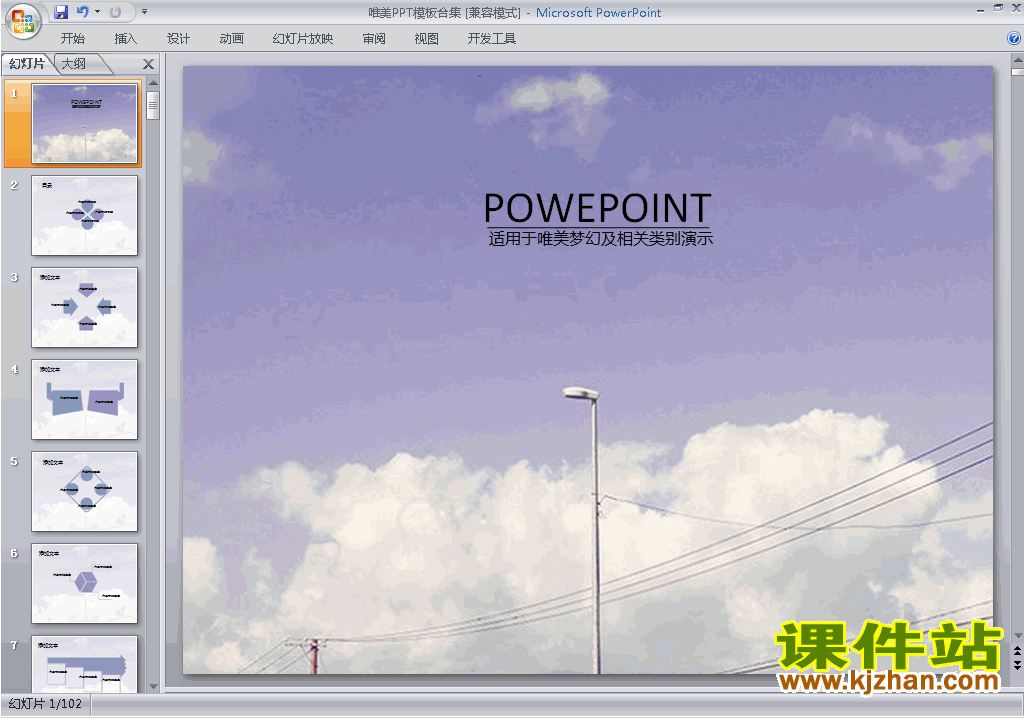
Task: Restore the PowerPoint window size
Action: pyautogui.click(x=998, y=8)
